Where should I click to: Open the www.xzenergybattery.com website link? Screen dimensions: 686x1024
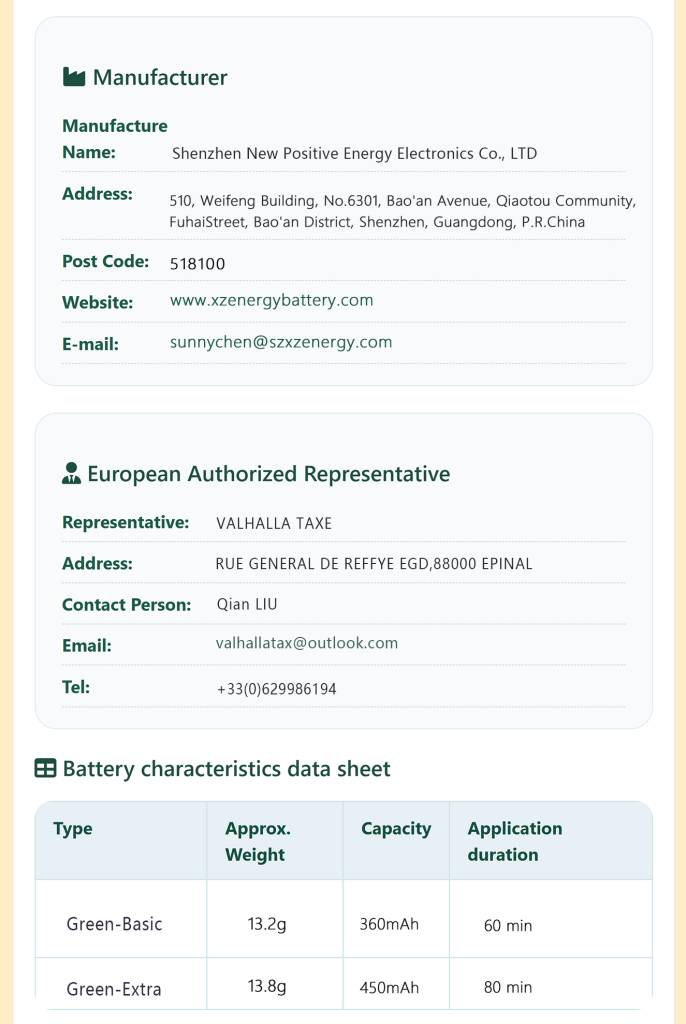(x=271, y=301)
